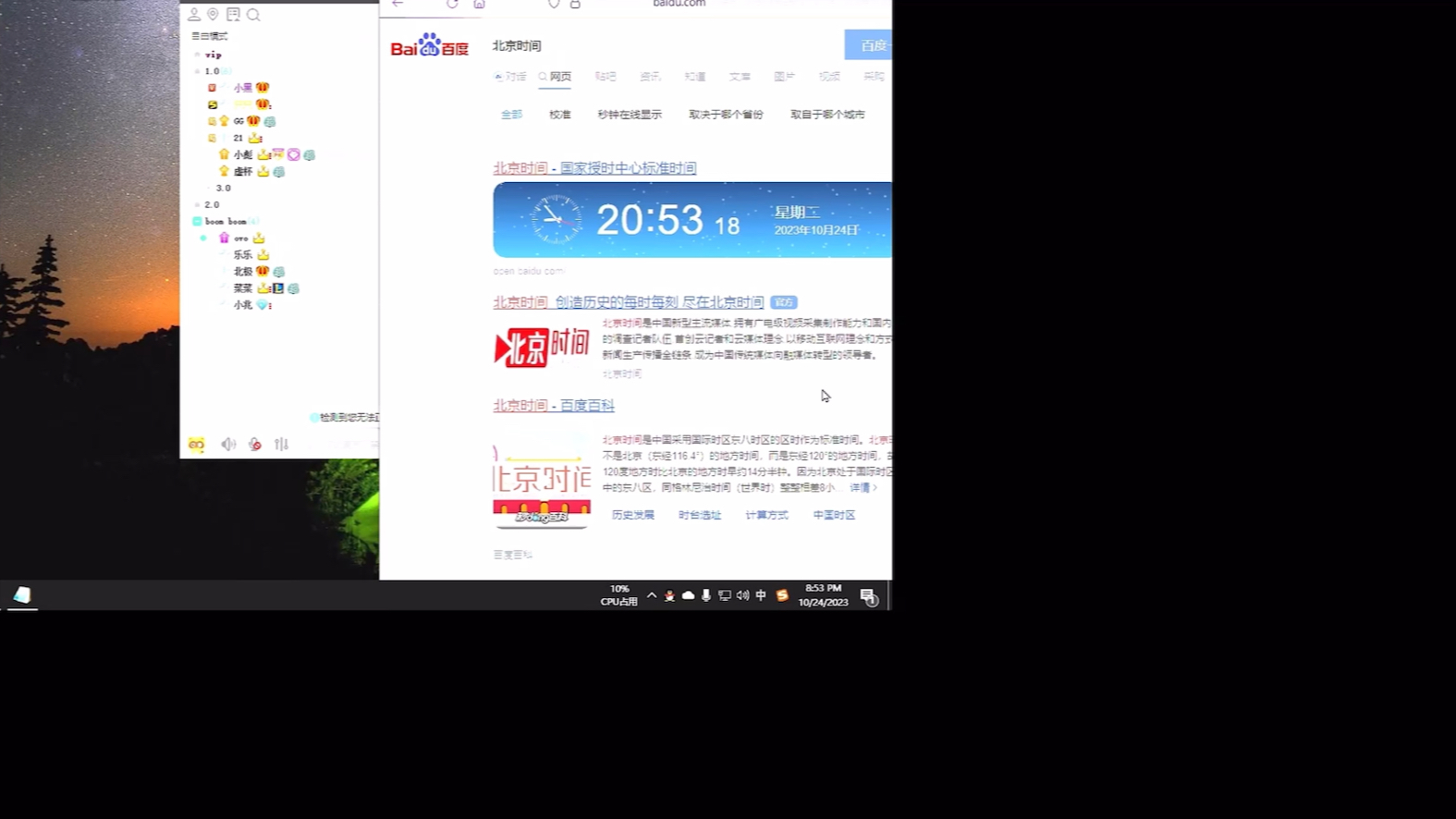This screenshot has width=1456, height=819.
Task: Select user 小黑 in channel list
Action: pos(243,88)
